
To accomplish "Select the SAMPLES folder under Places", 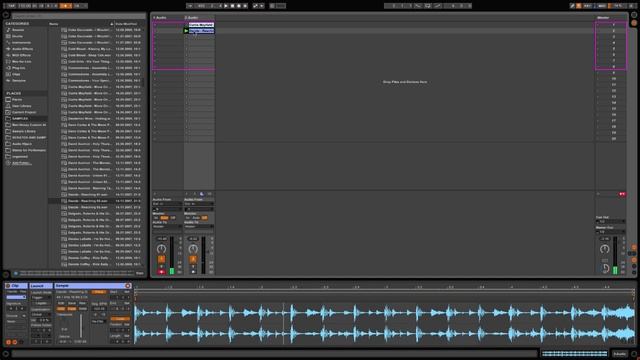I will coord(20,118).
